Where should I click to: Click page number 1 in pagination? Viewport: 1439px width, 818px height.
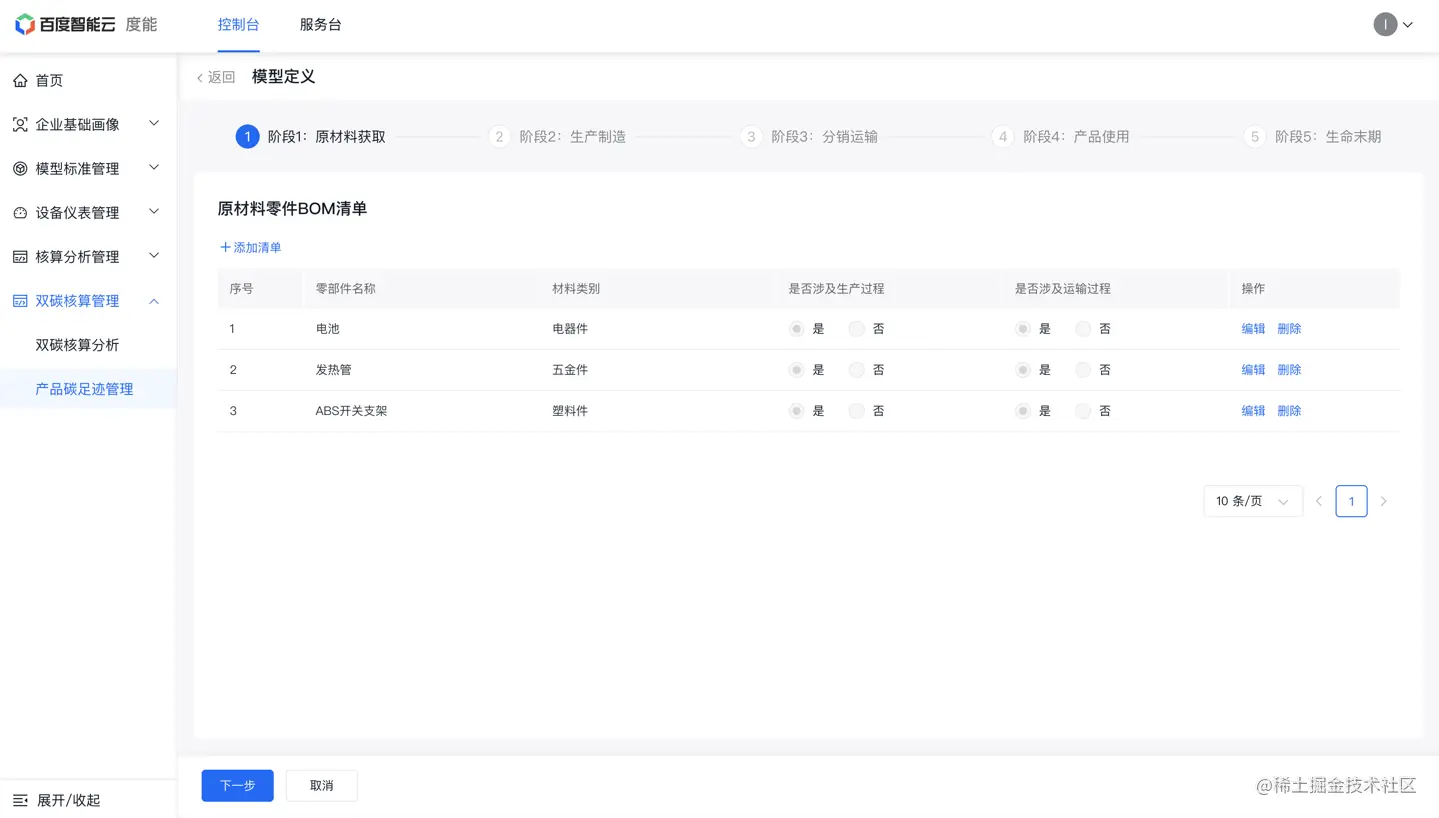point(1351,501)
